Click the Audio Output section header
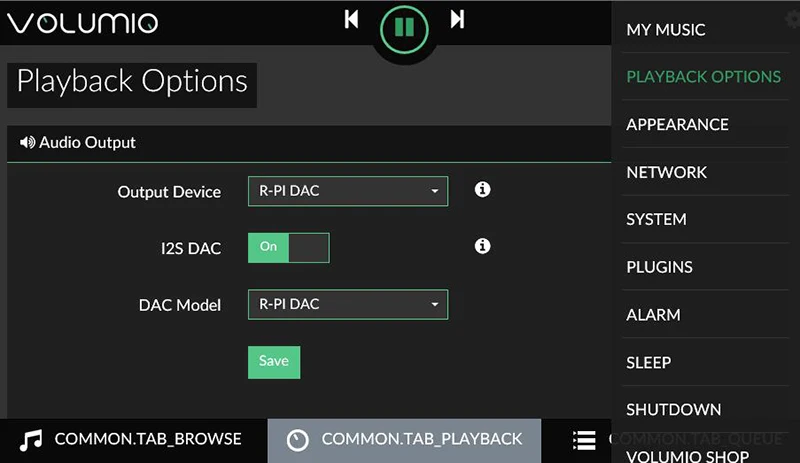Image resolution: width=800 pixels, height=463 pixels. click(x=309, y=143)
